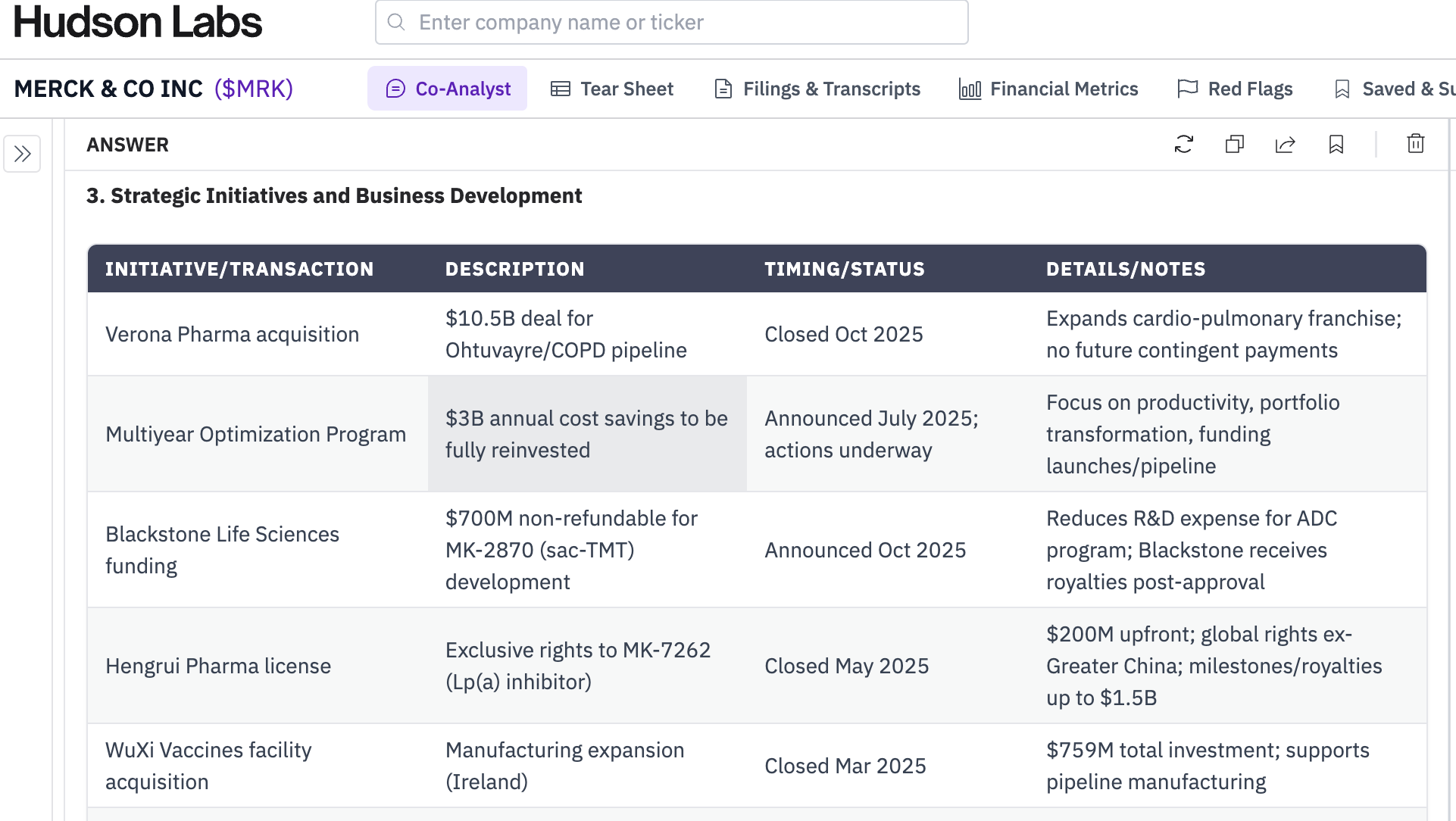Click the share answer icon
The width and height of the screenshot is (1456, 821).
(1285, 144)
